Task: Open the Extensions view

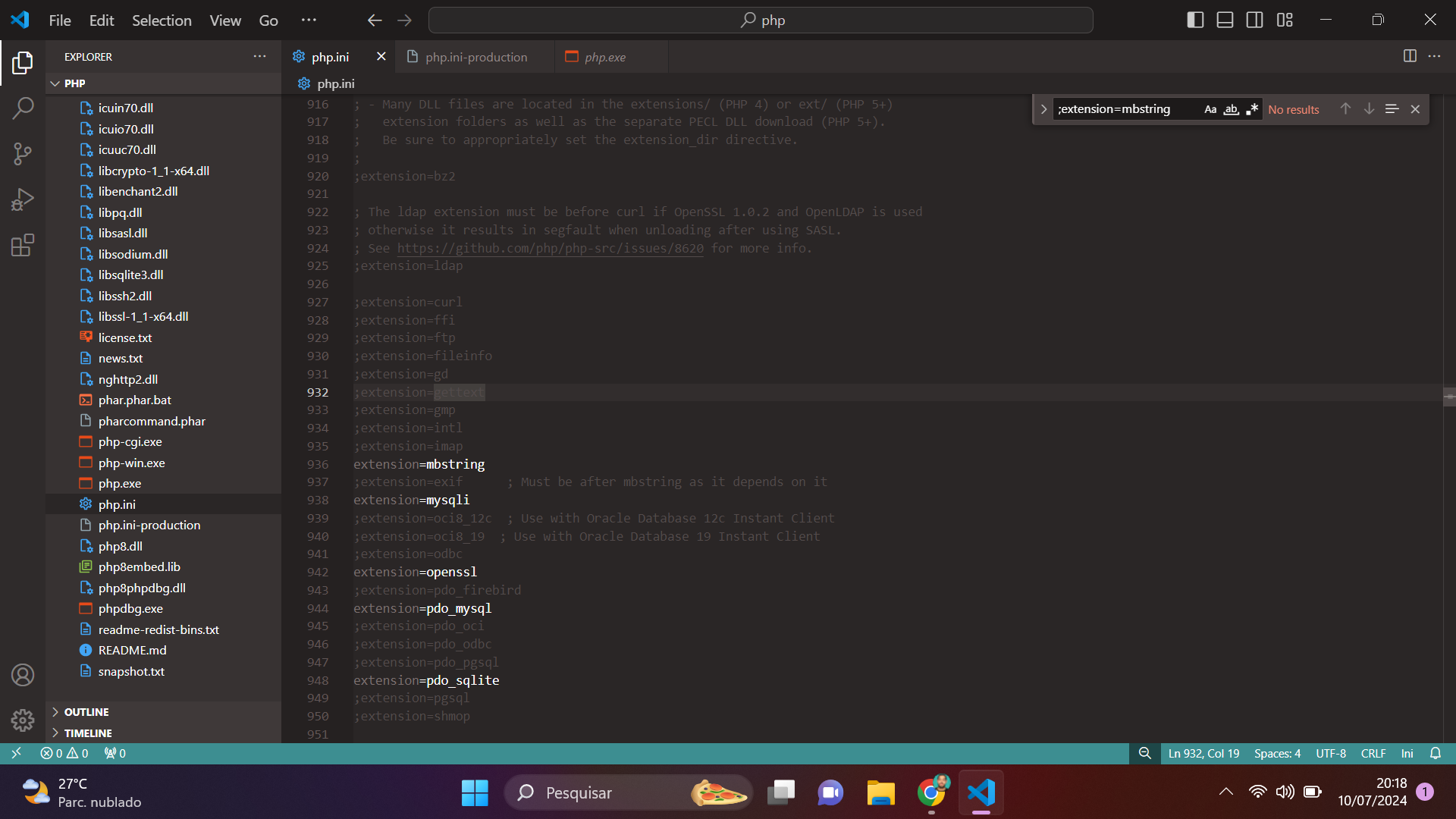Action: tap(23, 245)
